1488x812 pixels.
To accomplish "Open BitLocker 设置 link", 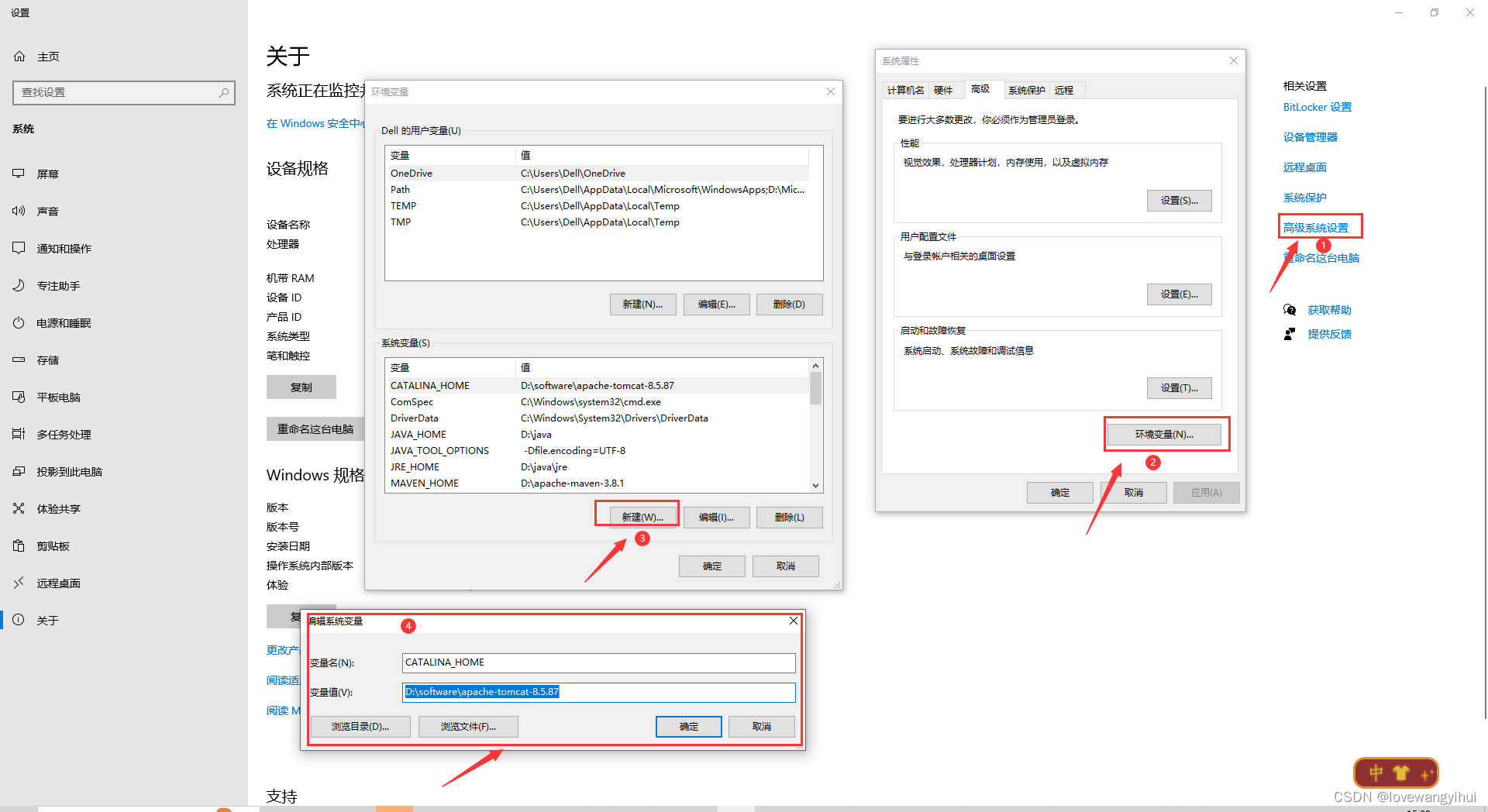I will [1317, 107].
